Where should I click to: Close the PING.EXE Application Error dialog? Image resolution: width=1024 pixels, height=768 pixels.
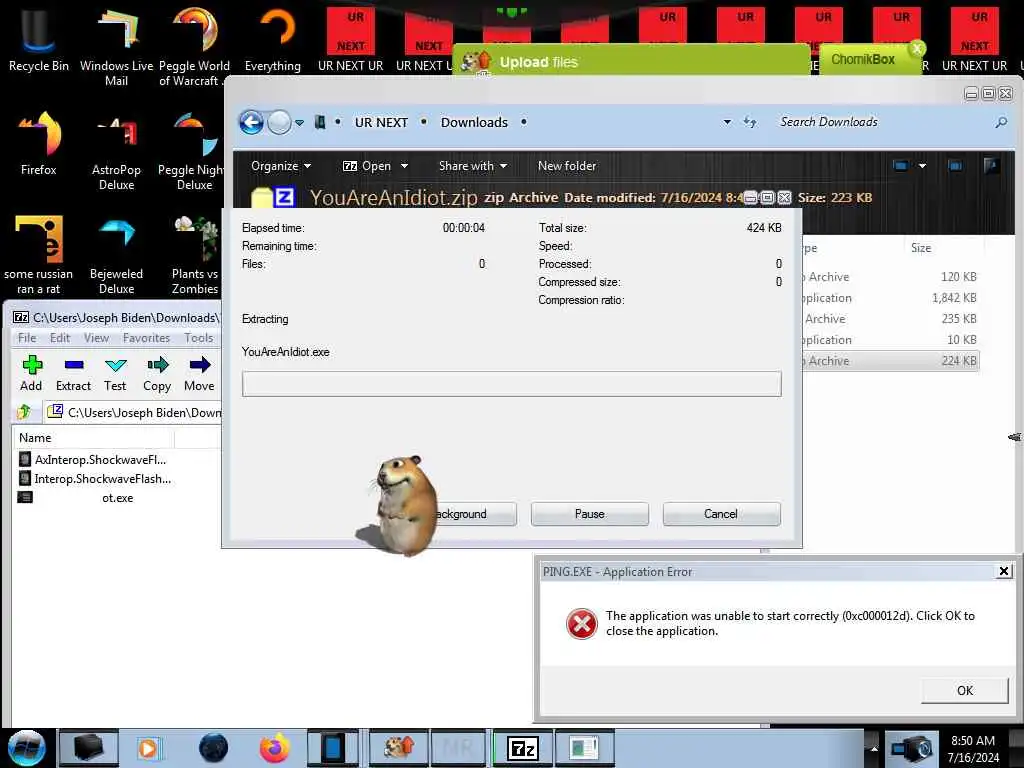pos(1004,571)
